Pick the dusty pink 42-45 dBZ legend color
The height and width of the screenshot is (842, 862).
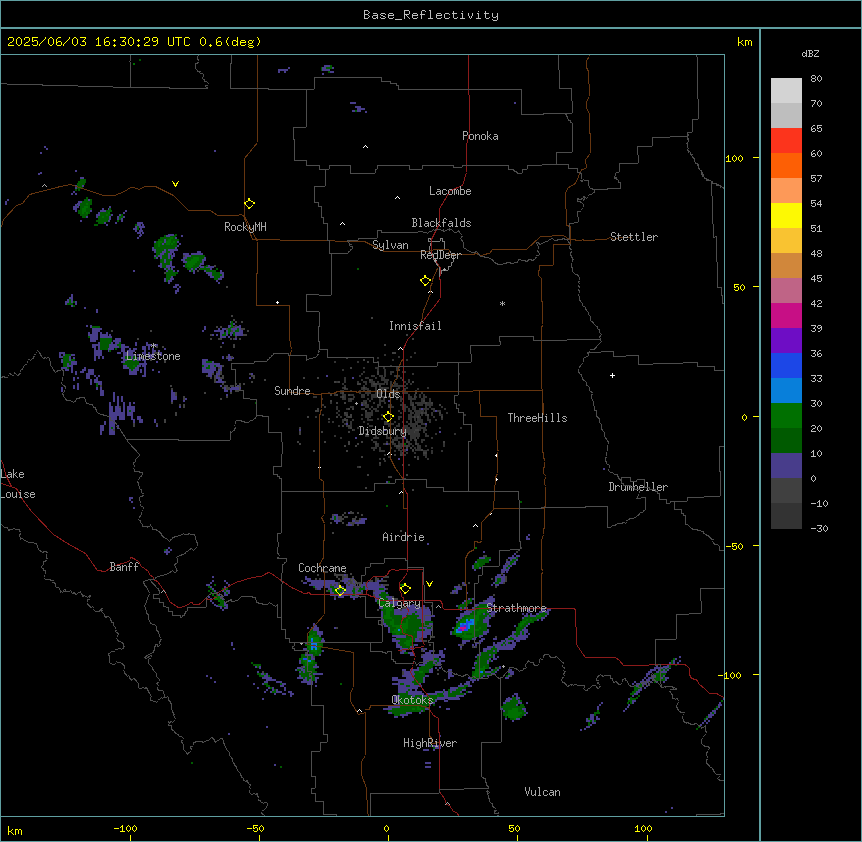pos(786,291)
